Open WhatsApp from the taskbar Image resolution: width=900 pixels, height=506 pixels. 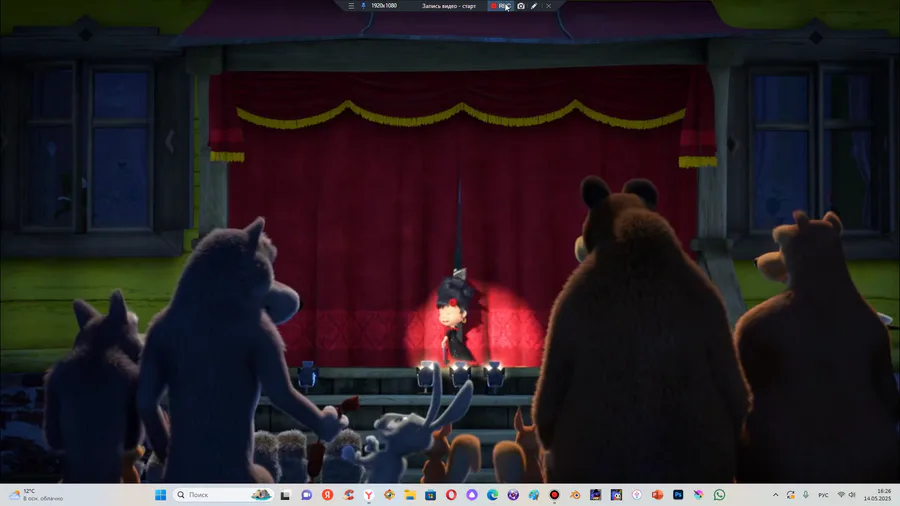719,495
